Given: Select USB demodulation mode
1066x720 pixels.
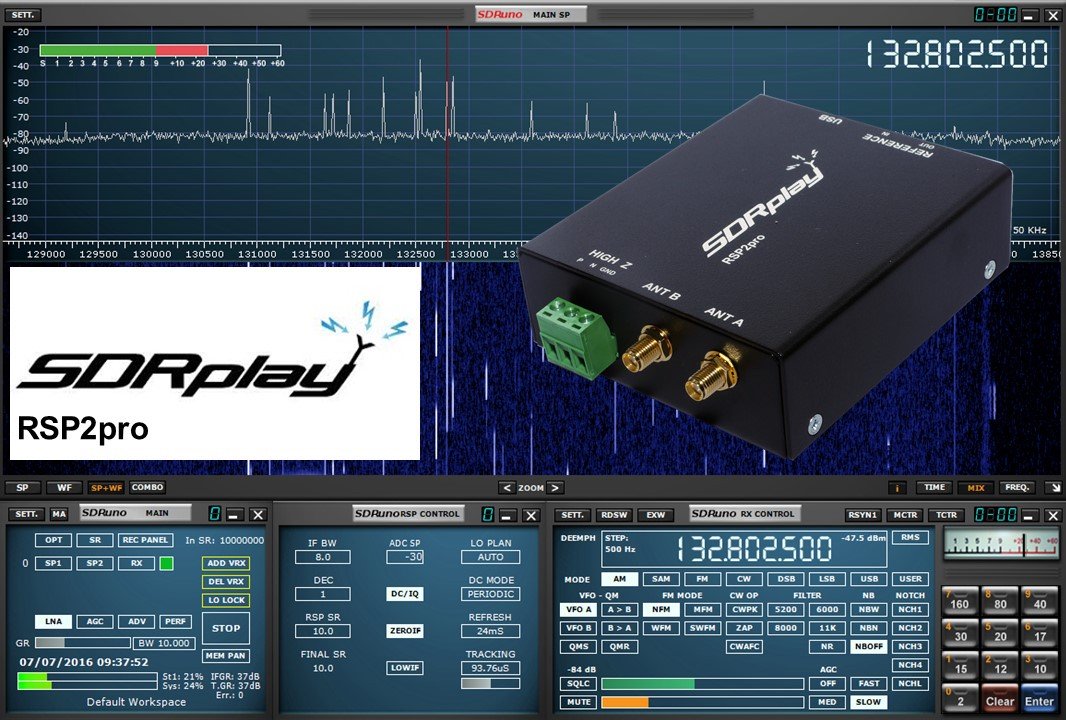Looking at the screenshot, I should point(869,579).
